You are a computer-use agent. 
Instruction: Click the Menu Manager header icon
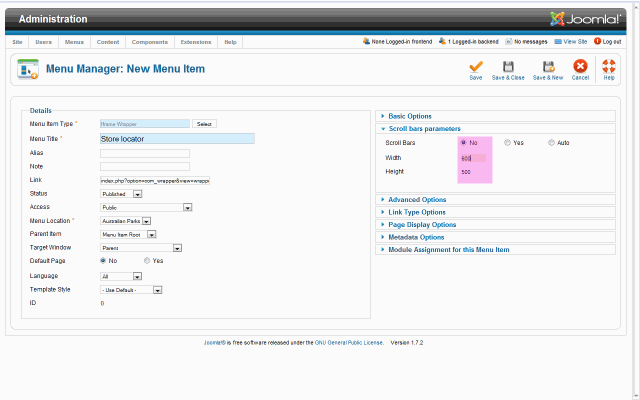[x=27, y=70]
